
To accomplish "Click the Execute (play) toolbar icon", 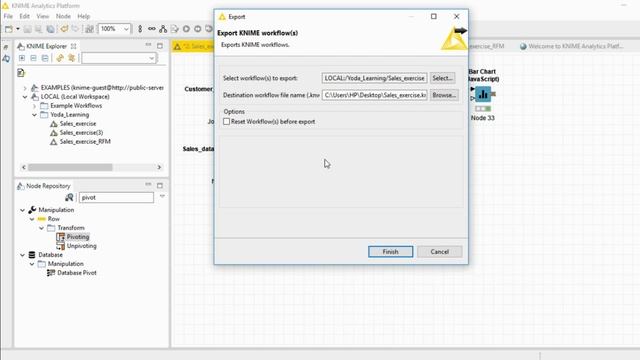I will tap(186, 29).
